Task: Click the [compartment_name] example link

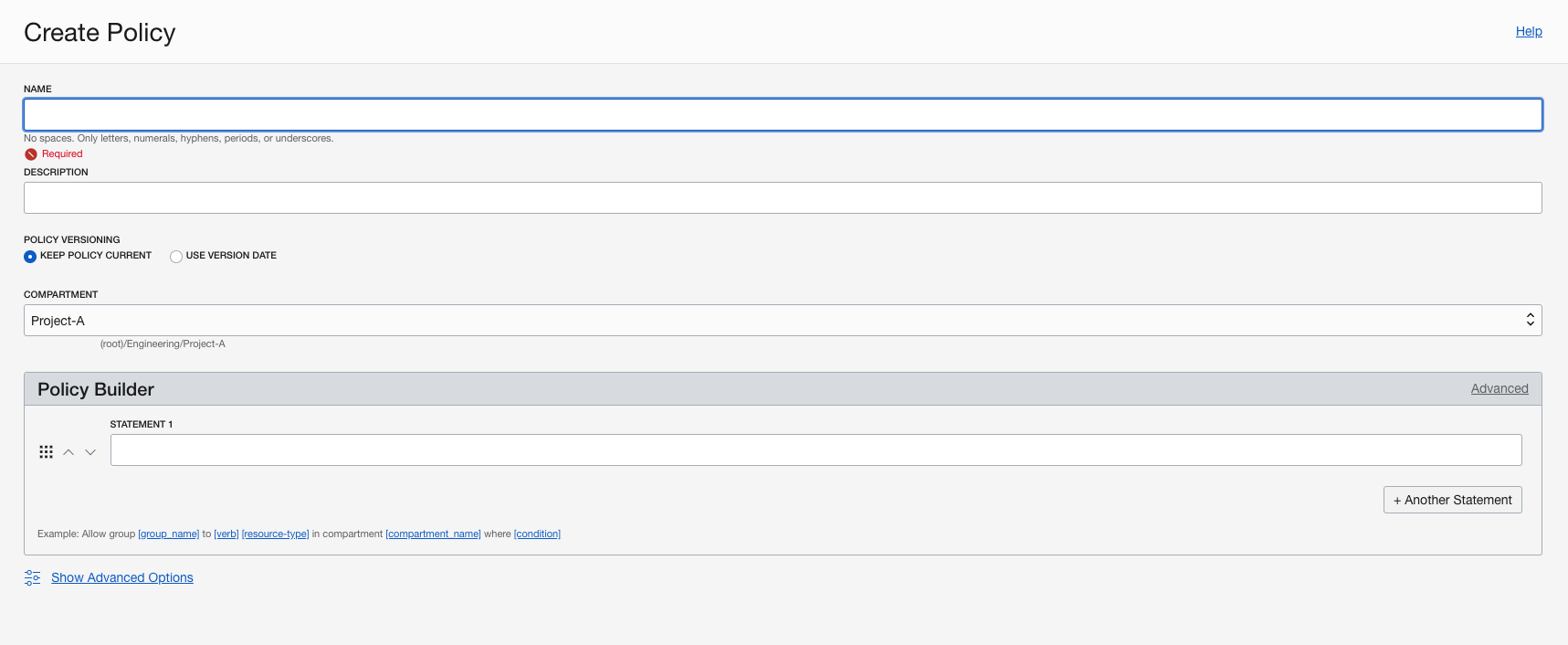Action: pyautogui.click(x=433, y=534)
